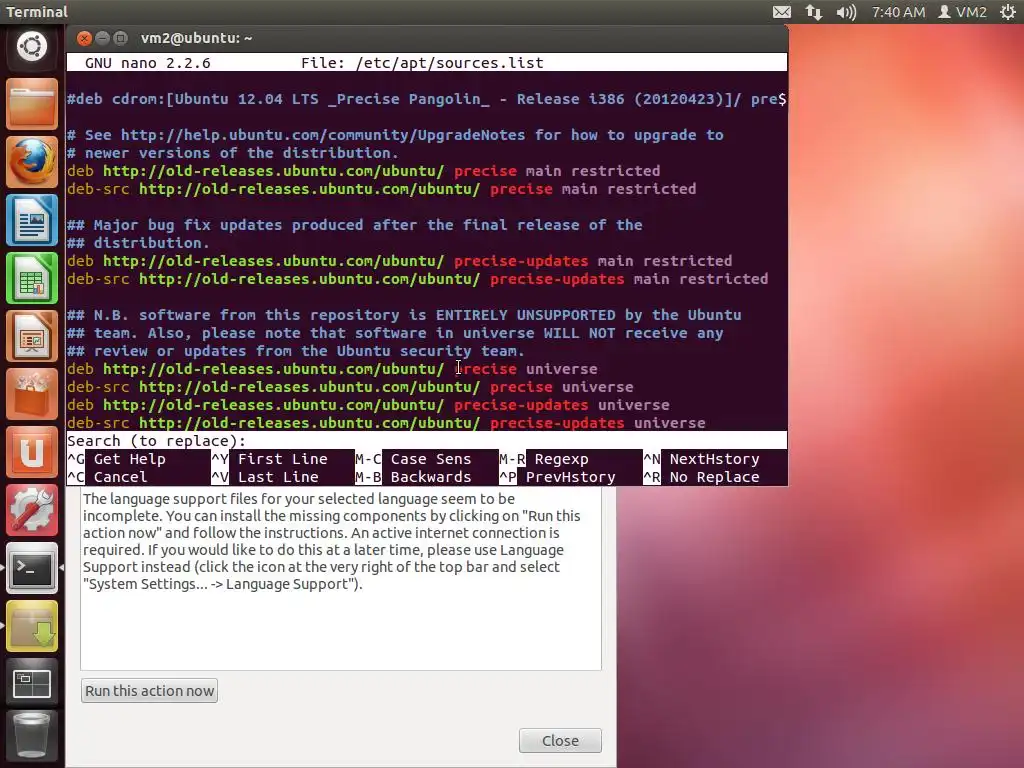
Task: Click the nano title File: /etc/apt/sources.list
Action: (422, 63)
